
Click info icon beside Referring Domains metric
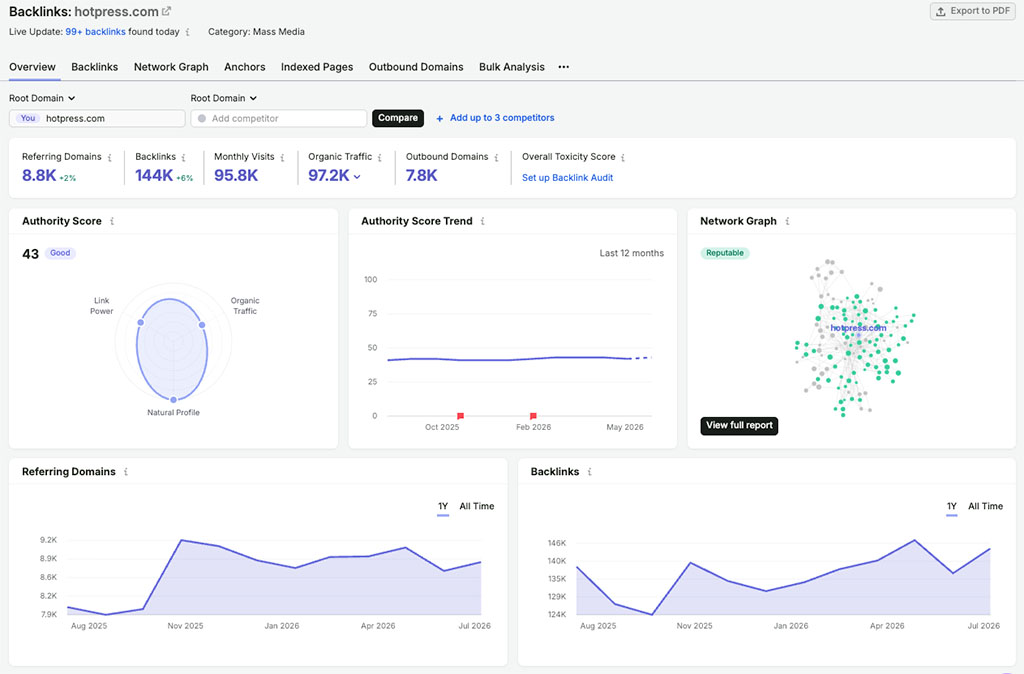coord(110,157)
